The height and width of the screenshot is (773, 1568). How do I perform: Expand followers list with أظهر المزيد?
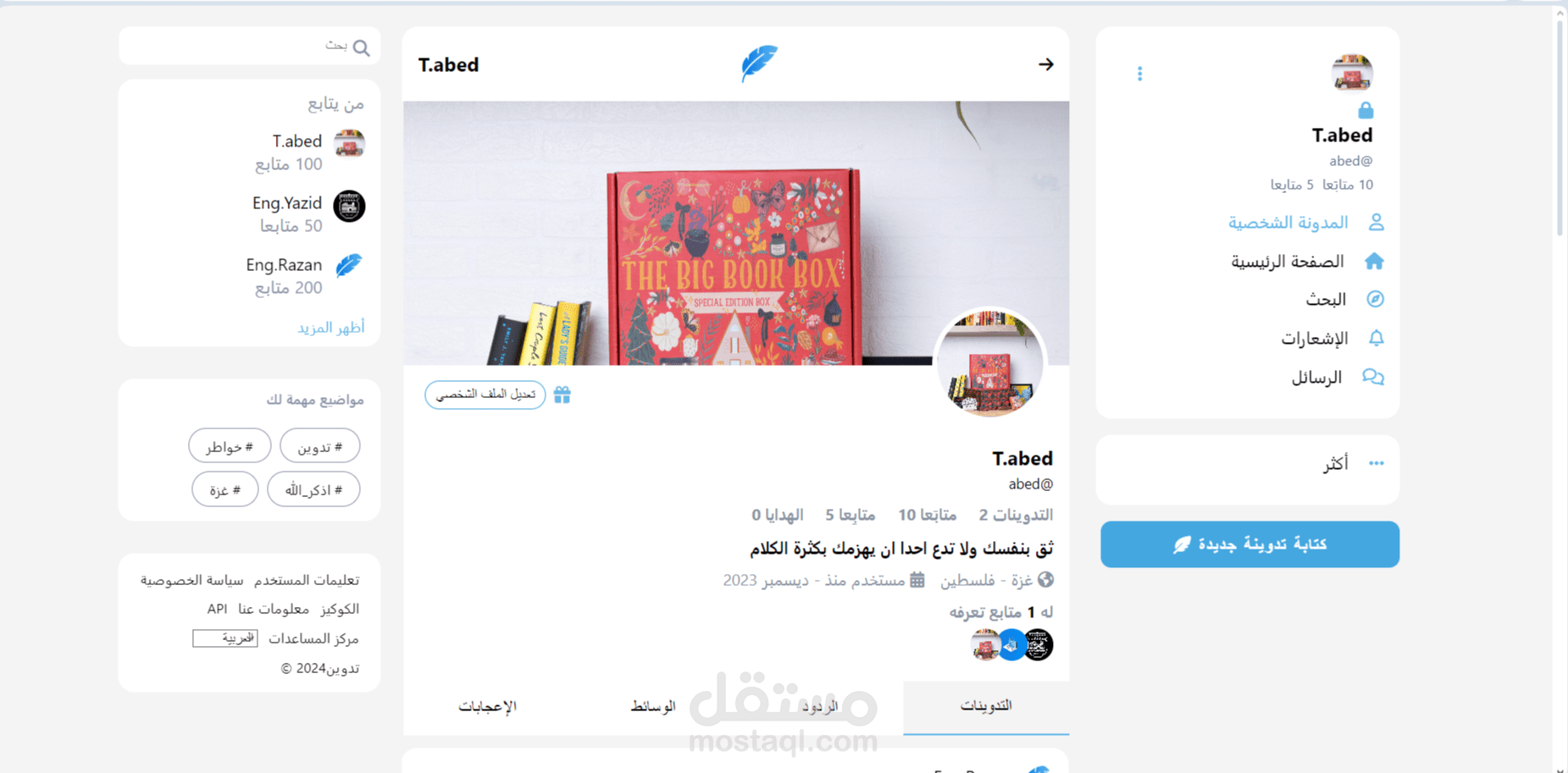click(331, 328)
